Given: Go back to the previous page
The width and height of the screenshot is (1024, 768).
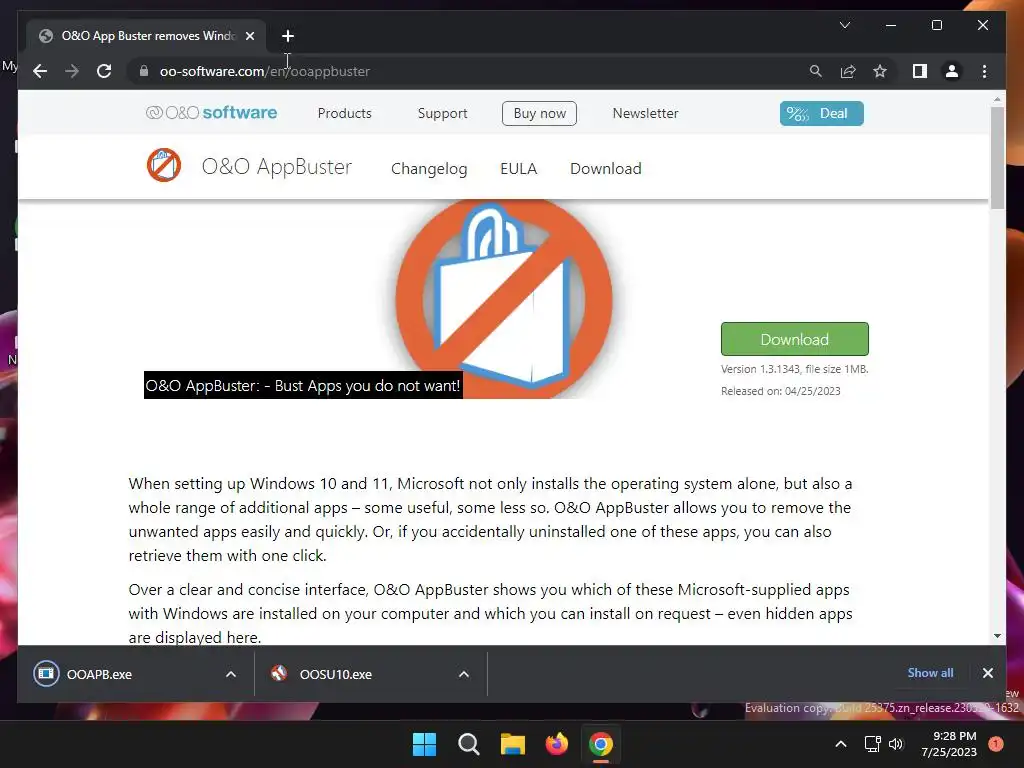Looking at the screenshot, I should pos(40,71).
